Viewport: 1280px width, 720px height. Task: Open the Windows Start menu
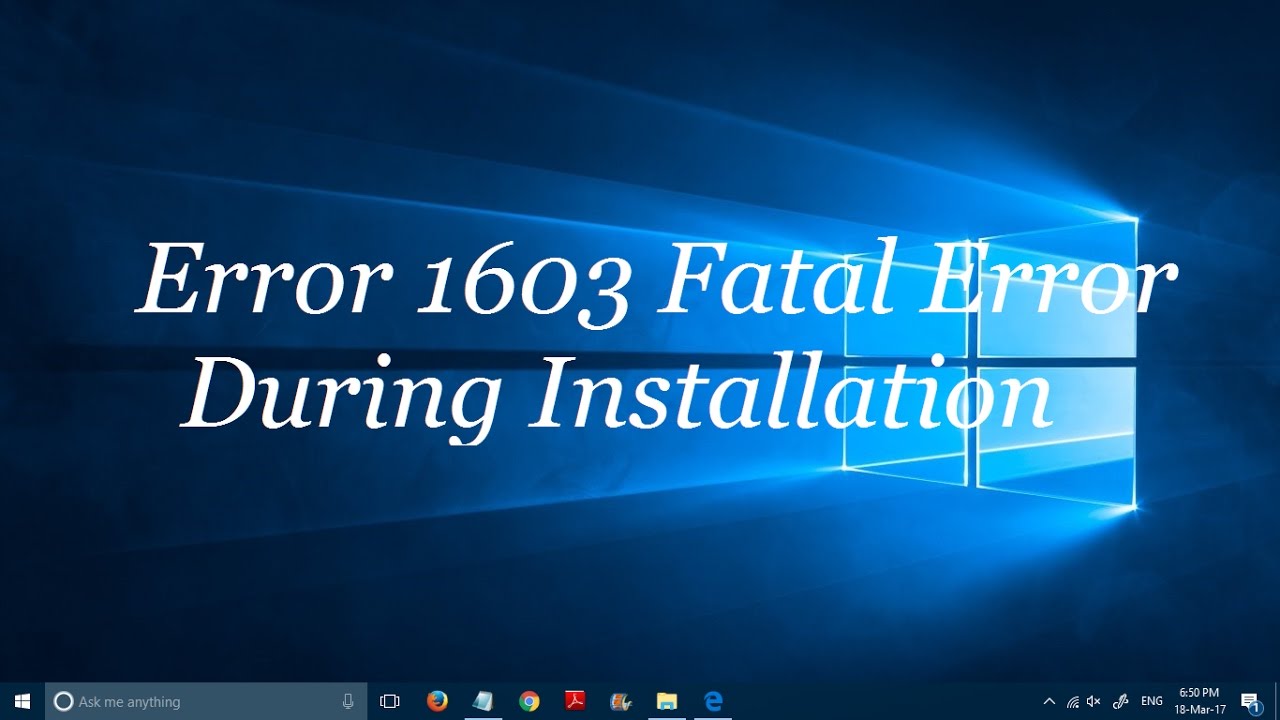(x=22, y=701)
